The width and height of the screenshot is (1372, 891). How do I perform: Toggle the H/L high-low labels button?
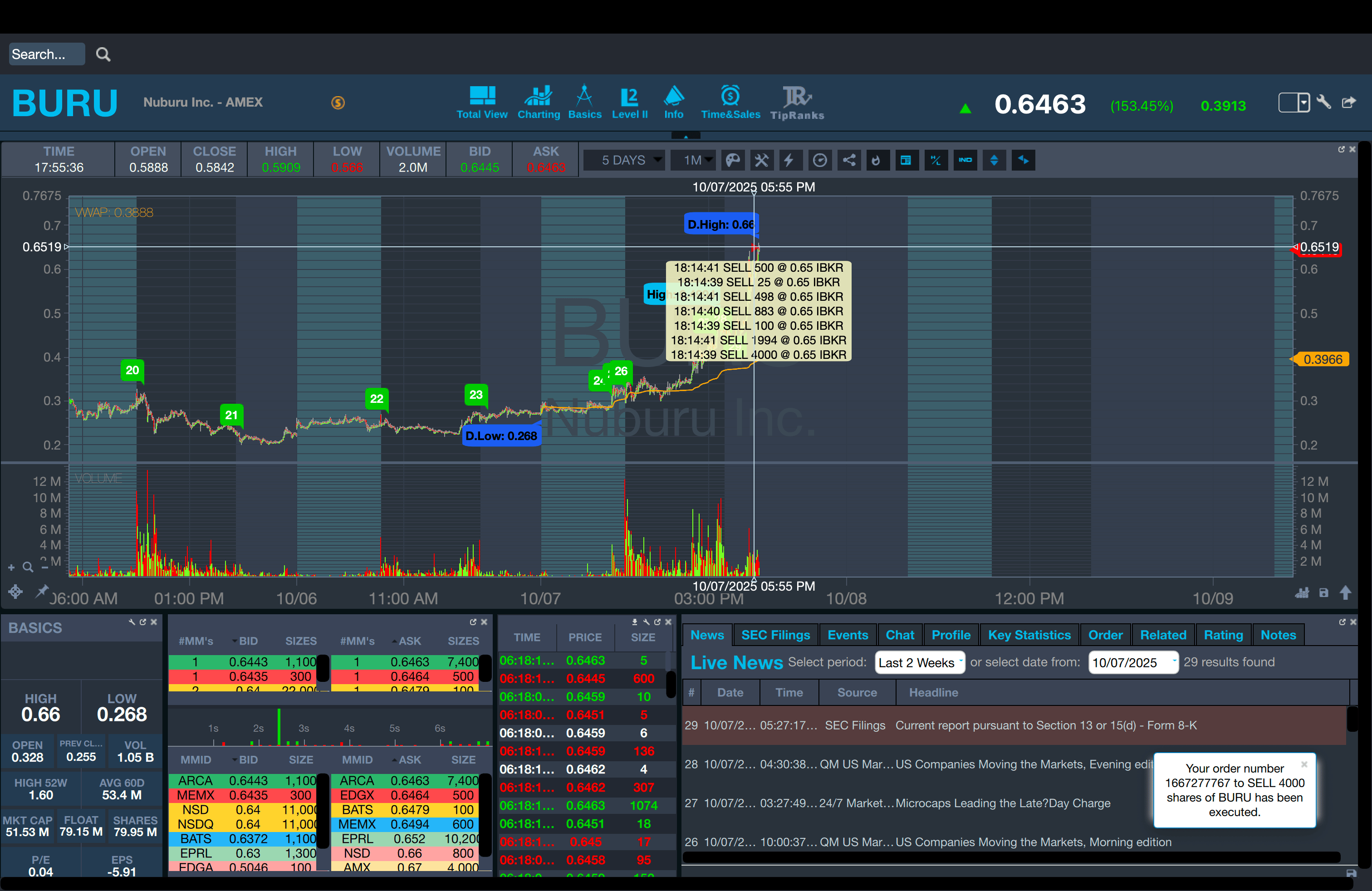[x=936, y=160]
